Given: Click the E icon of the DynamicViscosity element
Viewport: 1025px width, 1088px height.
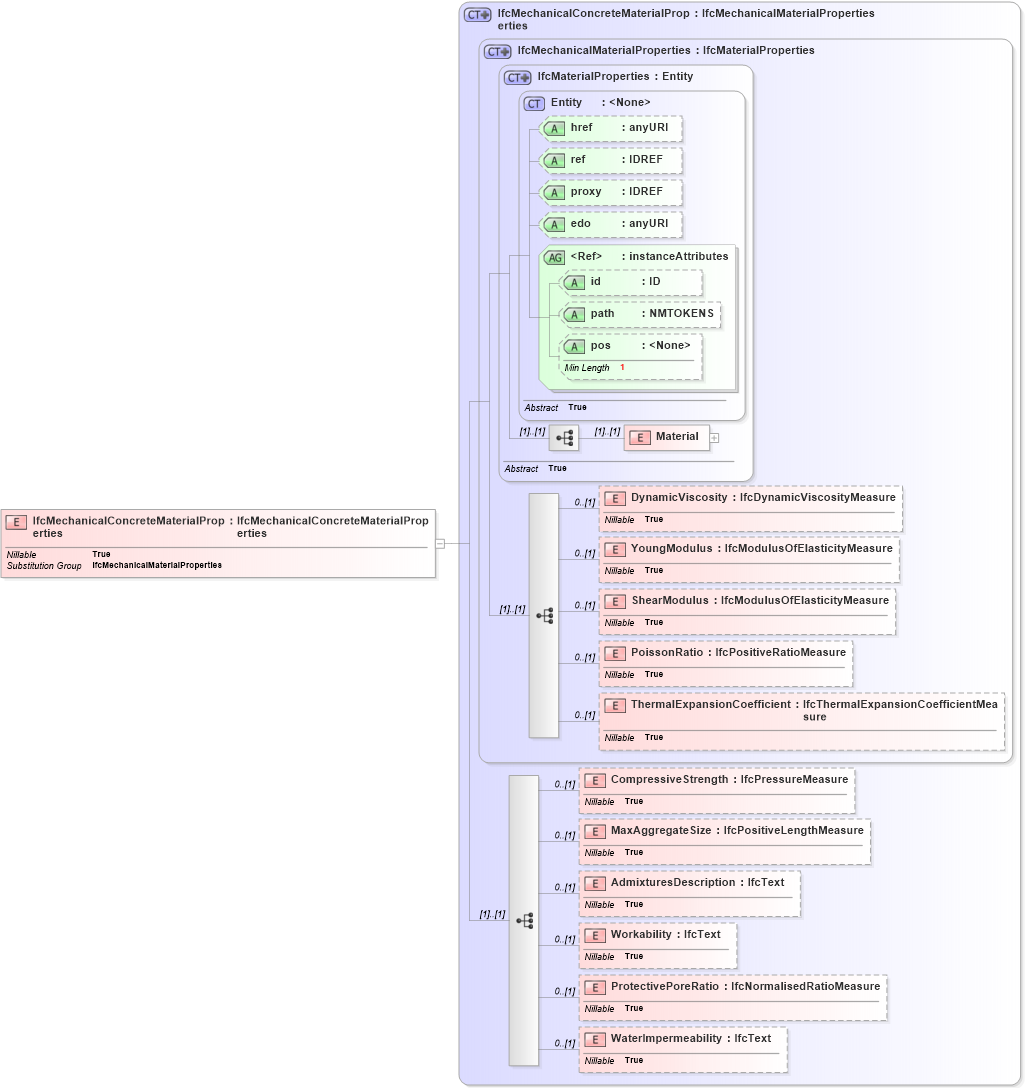Looking at the screenshot, I should 616,497.
